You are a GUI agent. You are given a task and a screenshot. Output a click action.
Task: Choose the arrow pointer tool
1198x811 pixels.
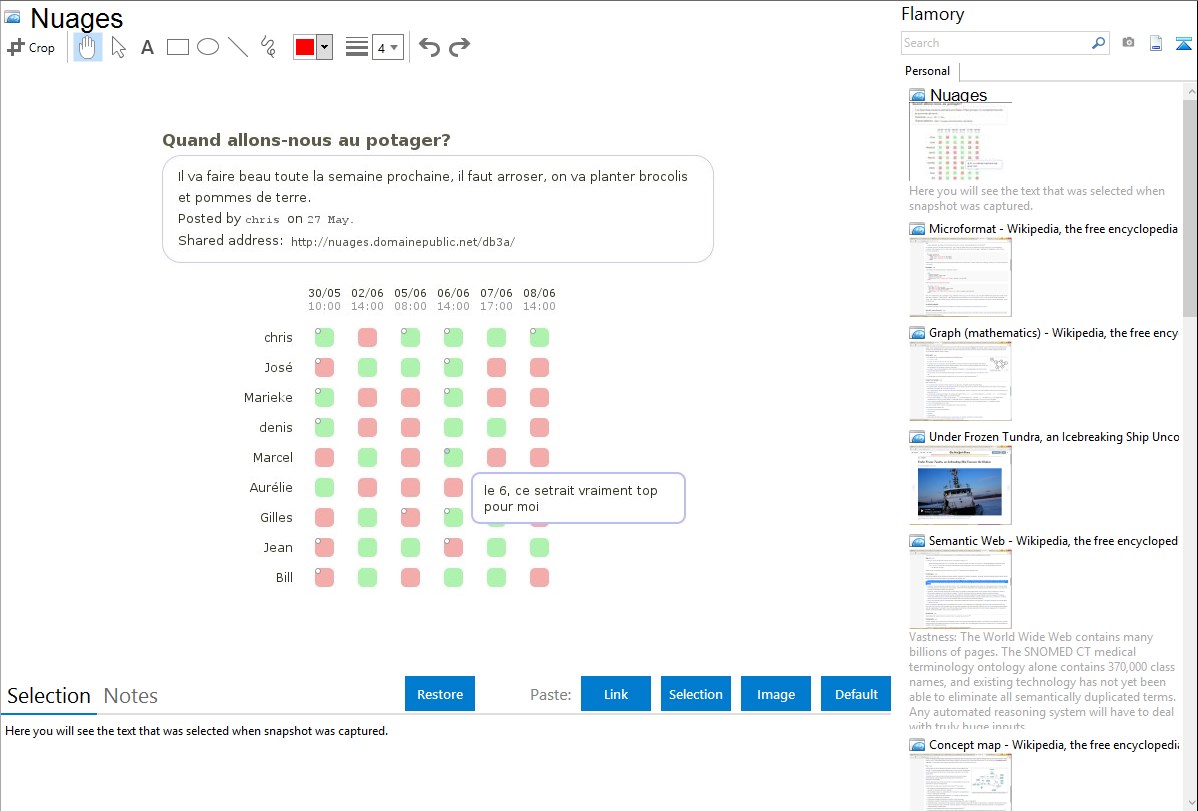tap(118, 47)
